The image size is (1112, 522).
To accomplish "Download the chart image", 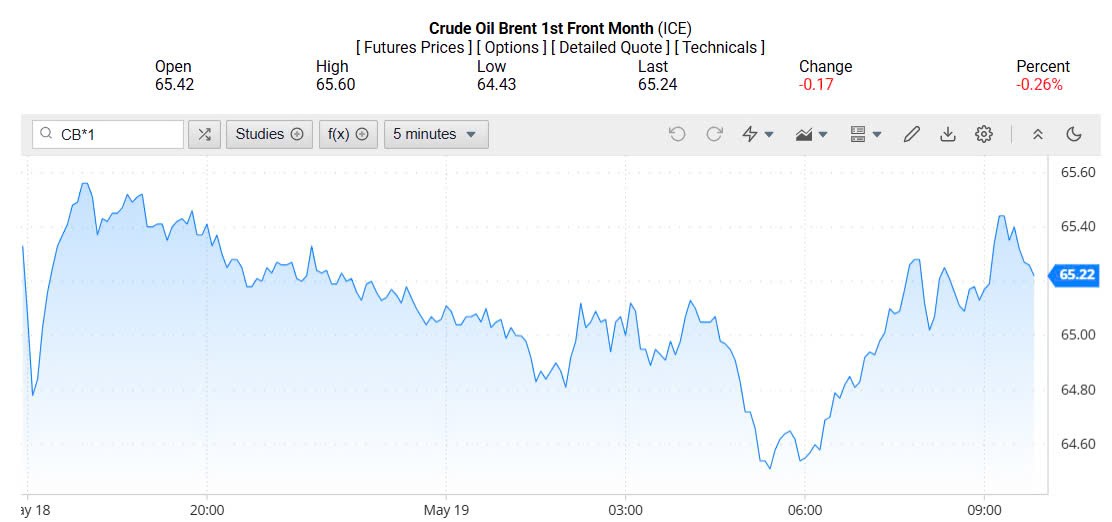I will (948, 134).
